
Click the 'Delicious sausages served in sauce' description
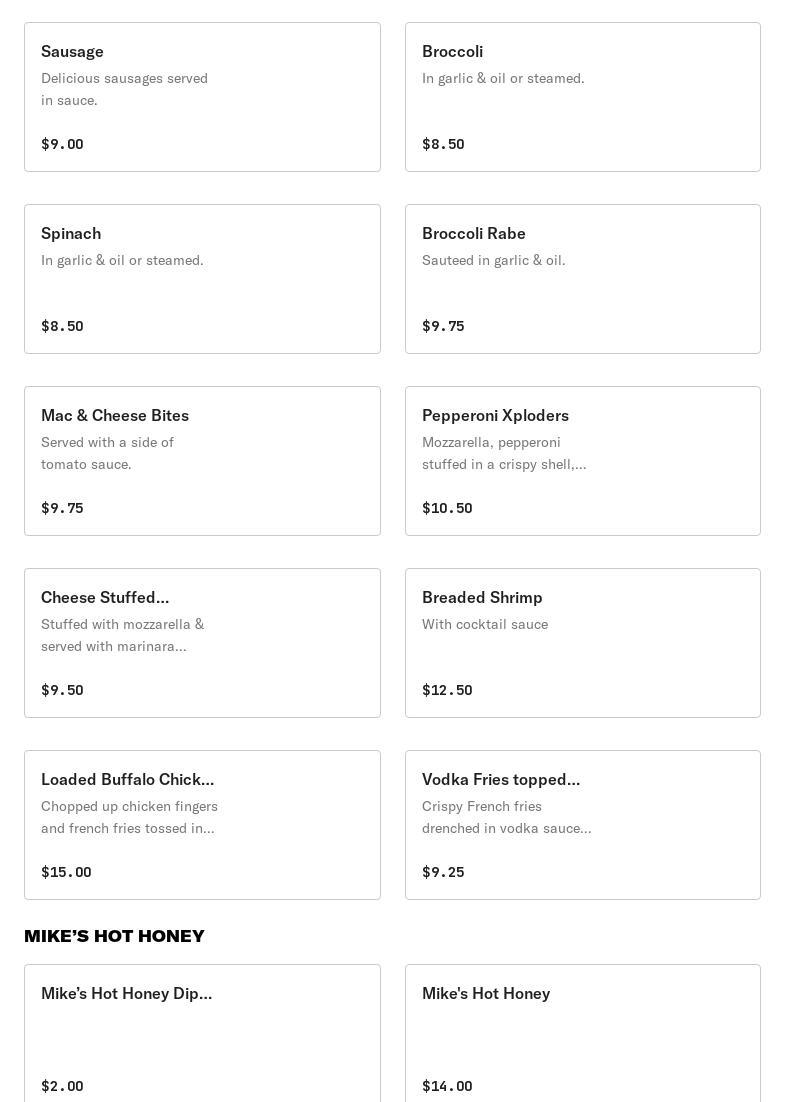click(124, 89)
